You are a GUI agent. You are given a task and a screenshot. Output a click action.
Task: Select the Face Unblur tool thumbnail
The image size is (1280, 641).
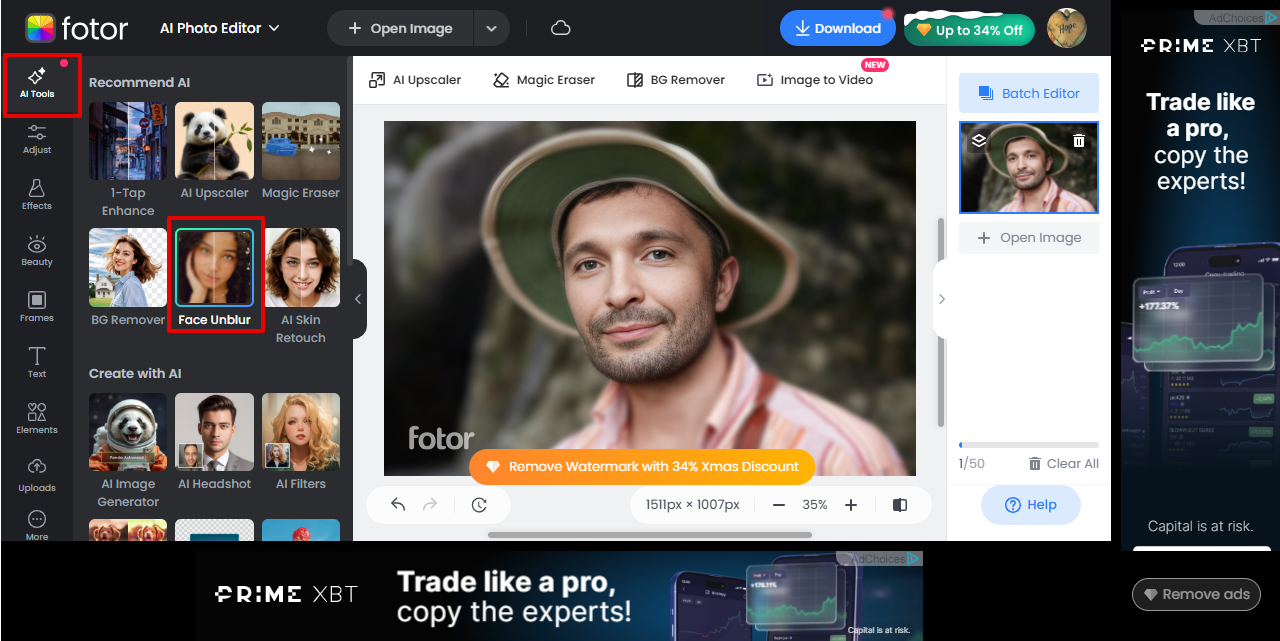point(214,267)
